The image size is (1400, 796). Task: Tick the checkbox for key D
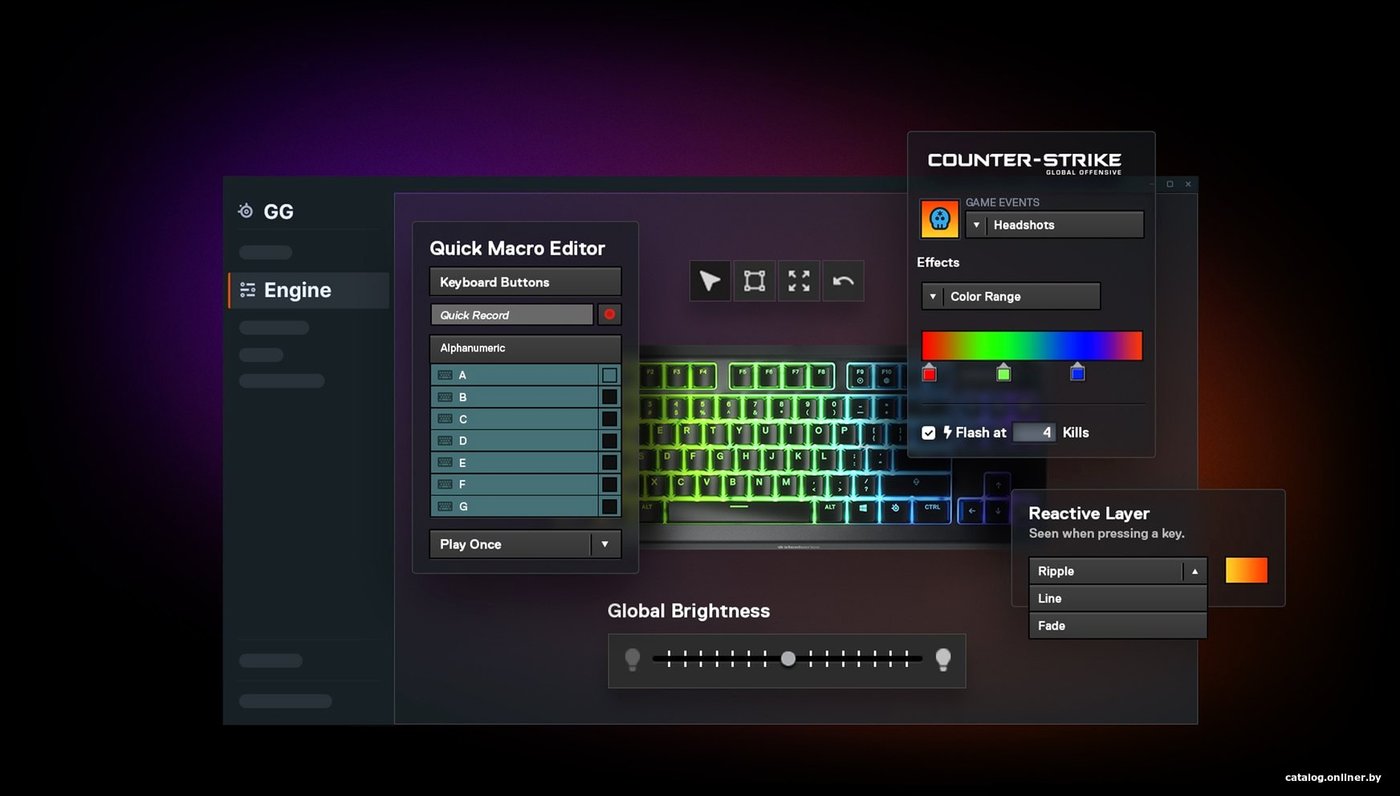tap(609, 441)
